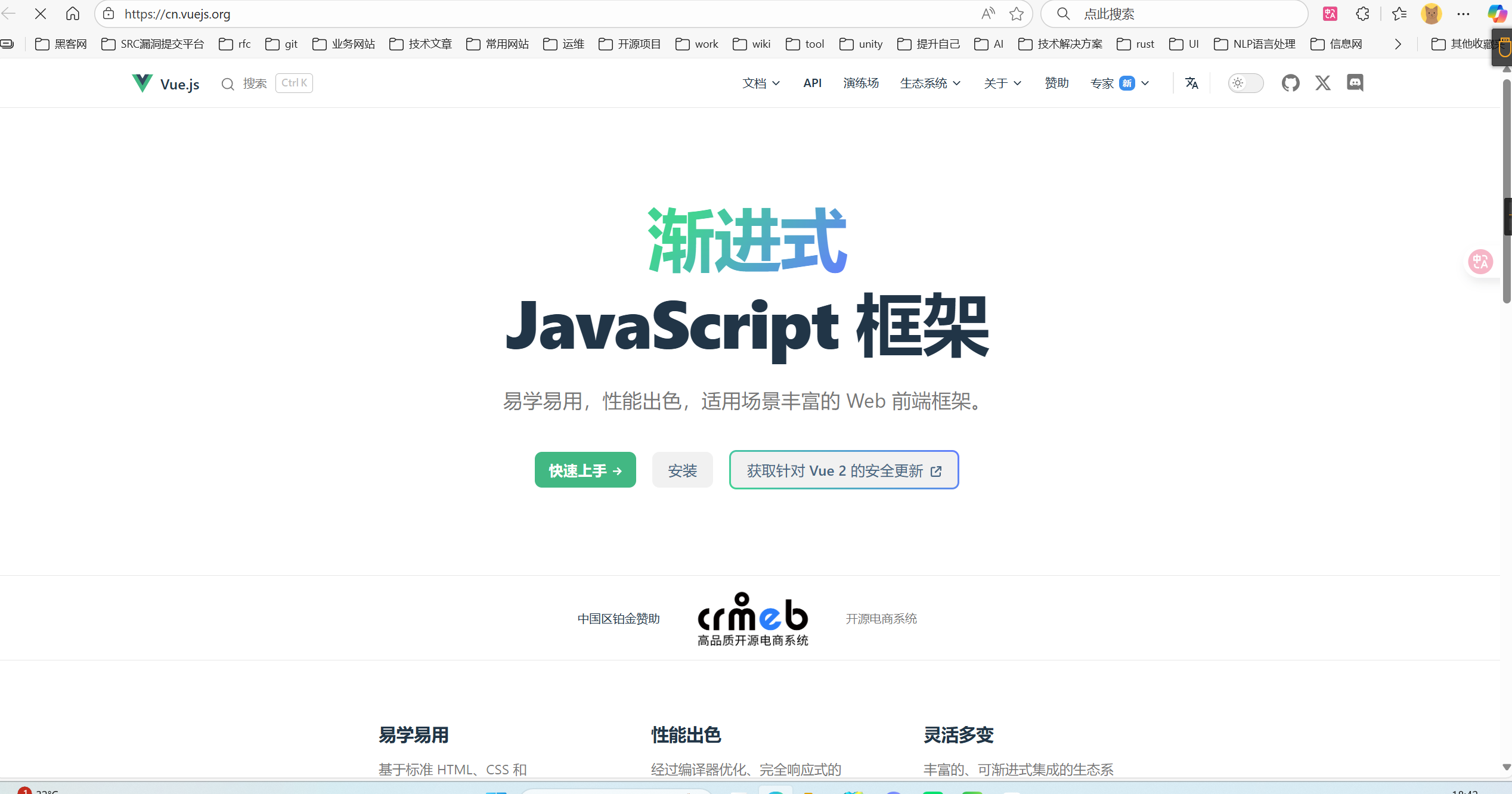Viewport: 1512px width, 794px height.
Task: Show more bookmarks with chevron arrow
Action: [x=1398, y=44]
